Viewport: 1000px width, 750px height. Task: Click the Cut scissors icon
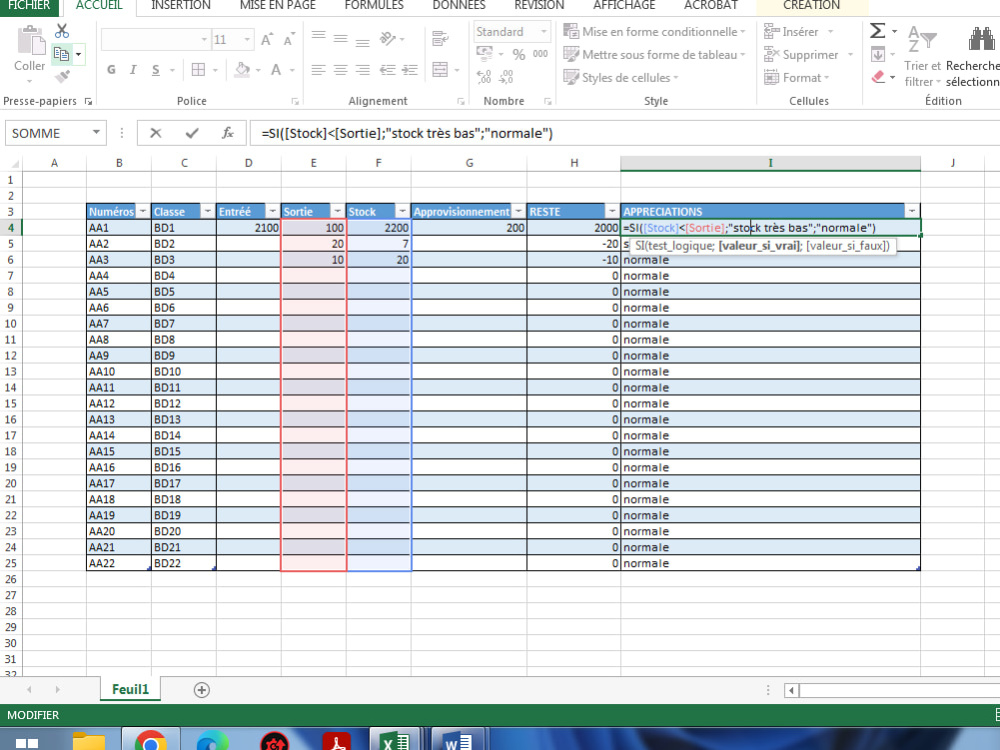pyautogui.click(x=62, y=31)
